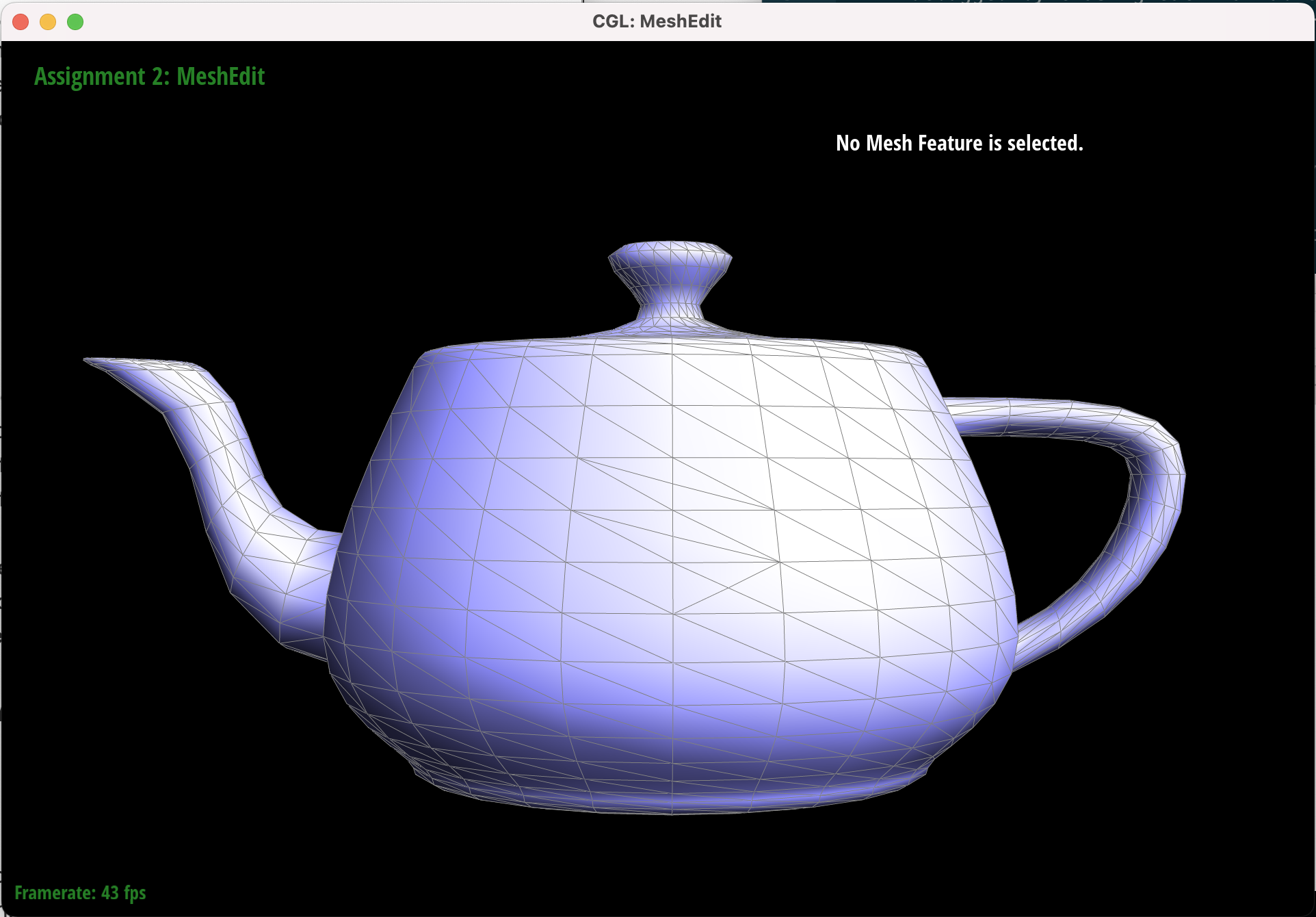Select the teapot handle mesh

1156,479
